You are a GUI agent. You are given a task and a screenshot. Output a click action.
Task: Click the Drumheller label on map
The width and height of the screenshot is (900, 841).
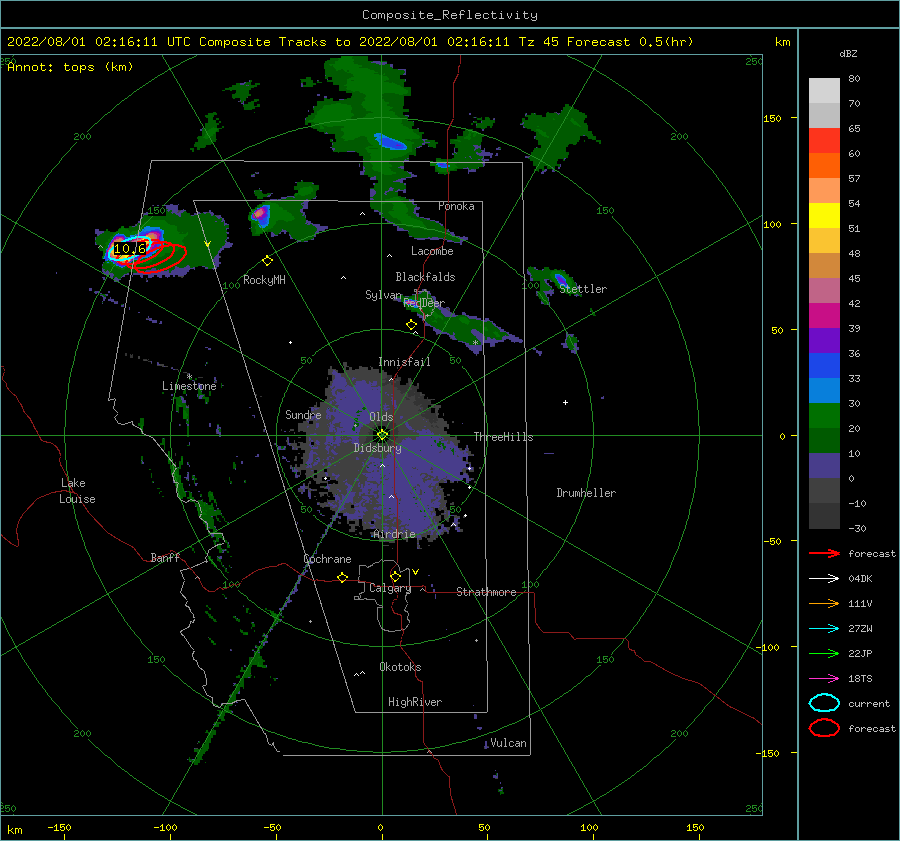(586, 493)
